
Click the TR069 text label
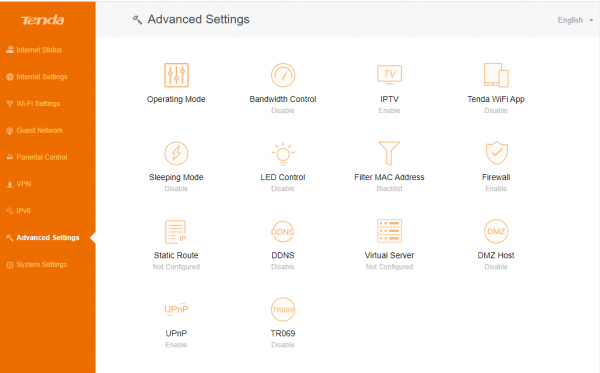pyautogui.click(x=283, y=333)
